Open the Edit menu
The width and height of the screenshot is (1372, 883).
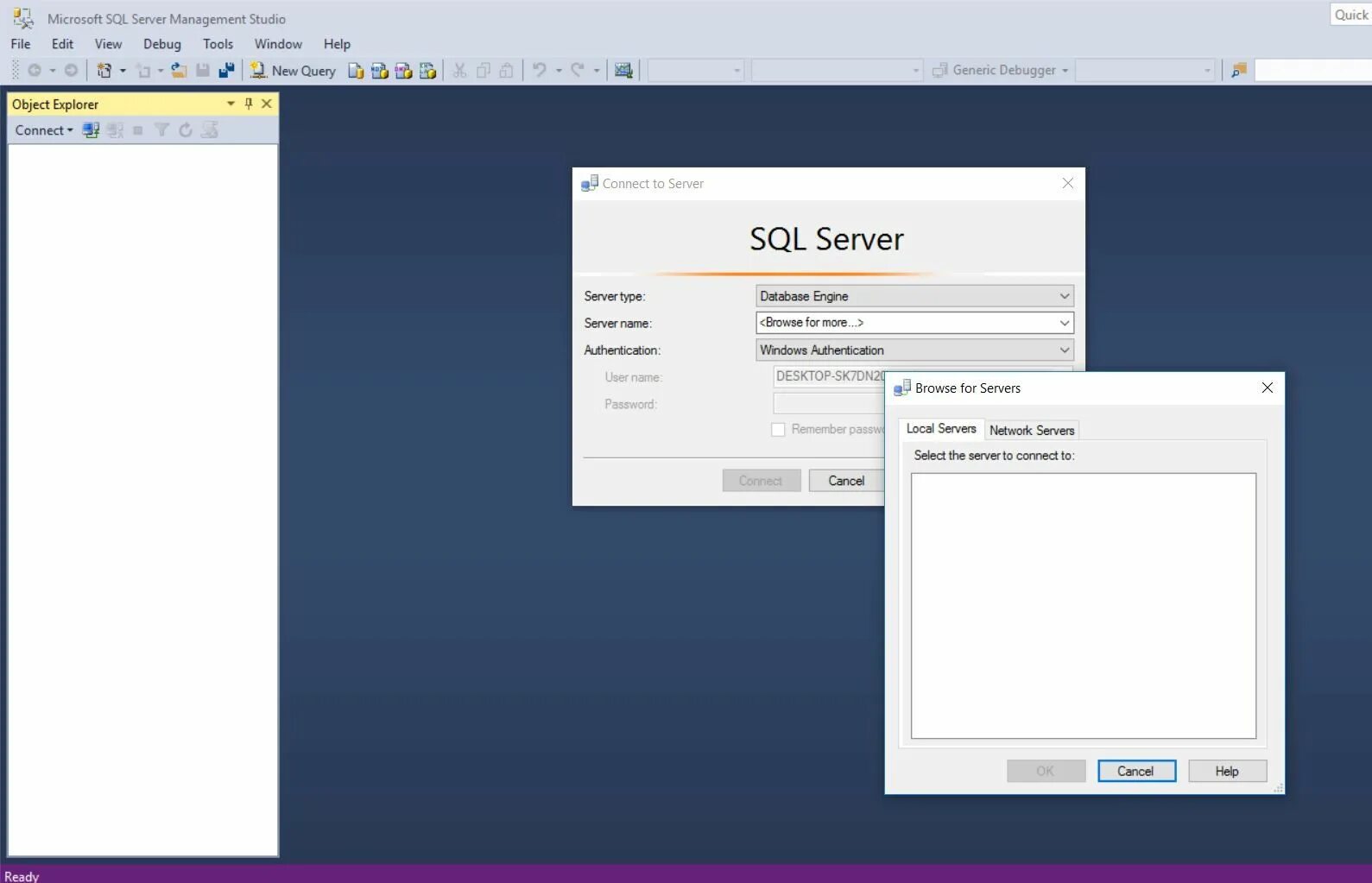(62, 44)
